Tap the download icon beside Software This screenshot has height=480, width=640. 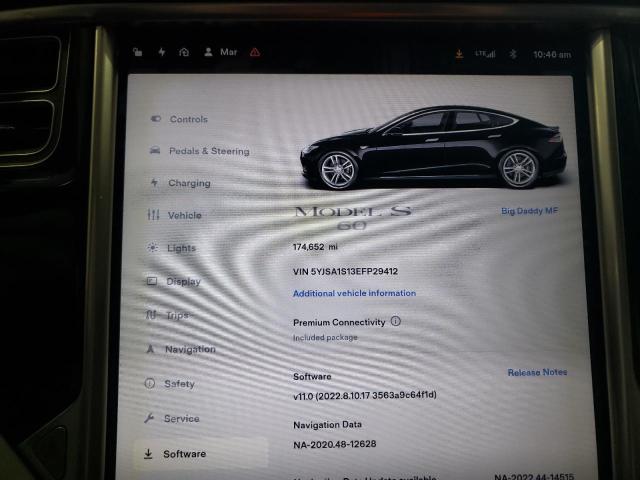(148, 453)
